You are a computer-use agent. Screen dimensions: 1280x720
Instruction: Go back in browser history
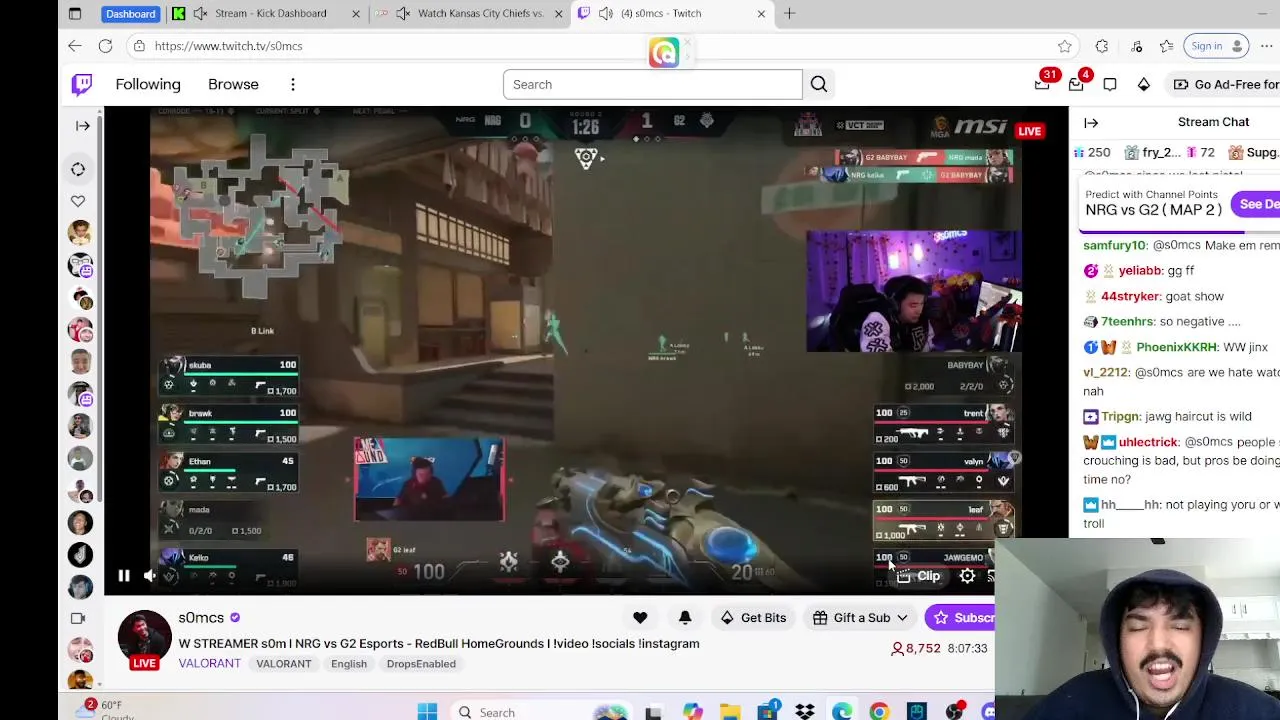(x=75, y=46)
